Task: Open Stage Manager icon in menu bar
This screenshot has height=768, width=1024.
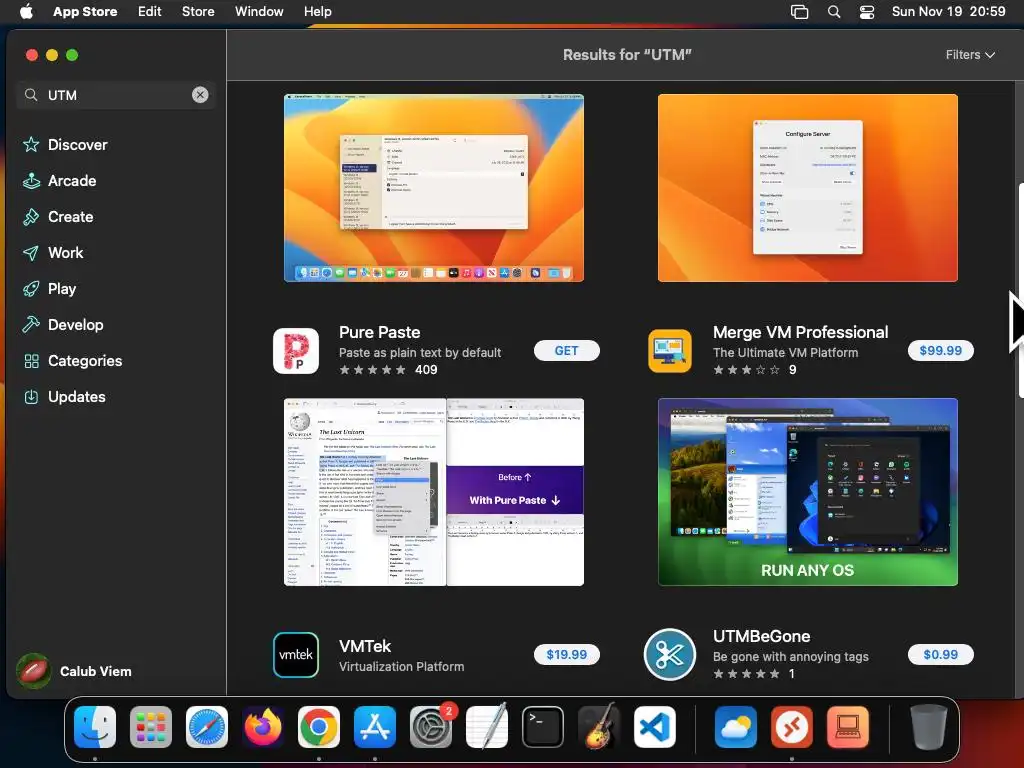Action: click(x=799, y=12)
